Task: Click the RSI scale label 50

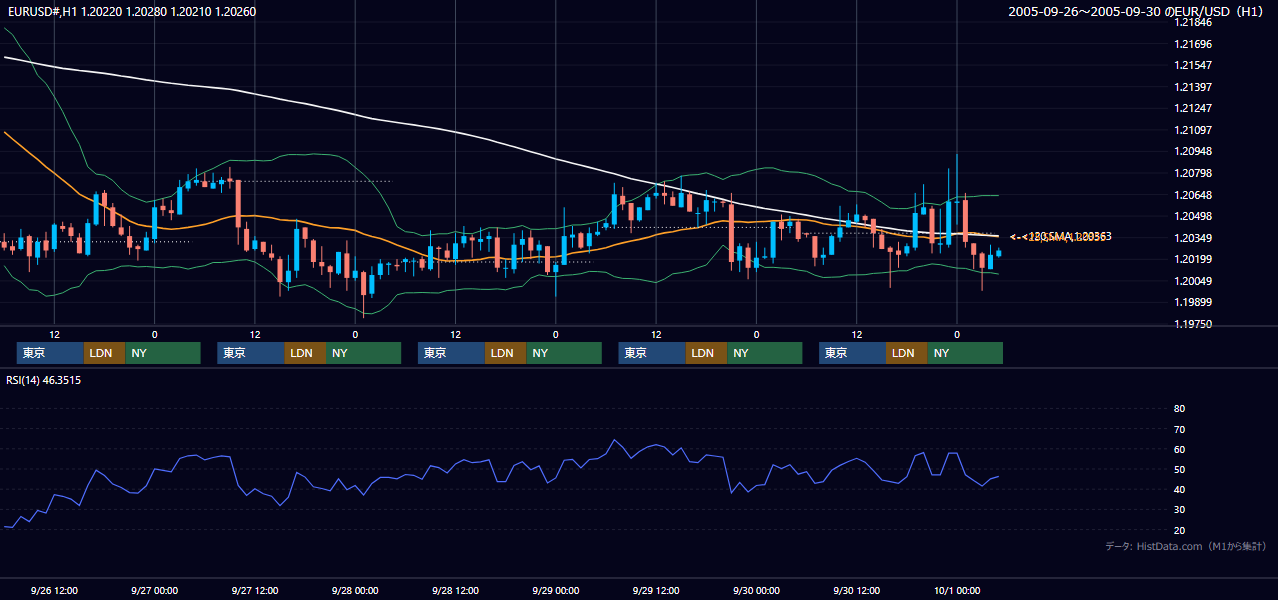Action: tap(1179, 469)
